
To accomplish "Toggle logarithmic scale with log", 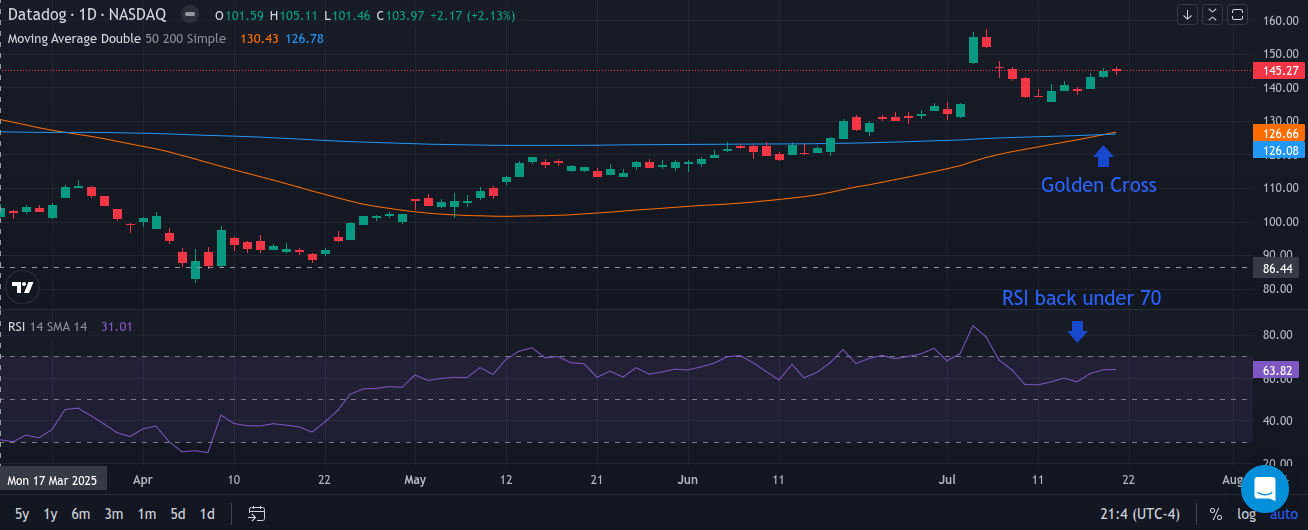I will pos(1247,514).
